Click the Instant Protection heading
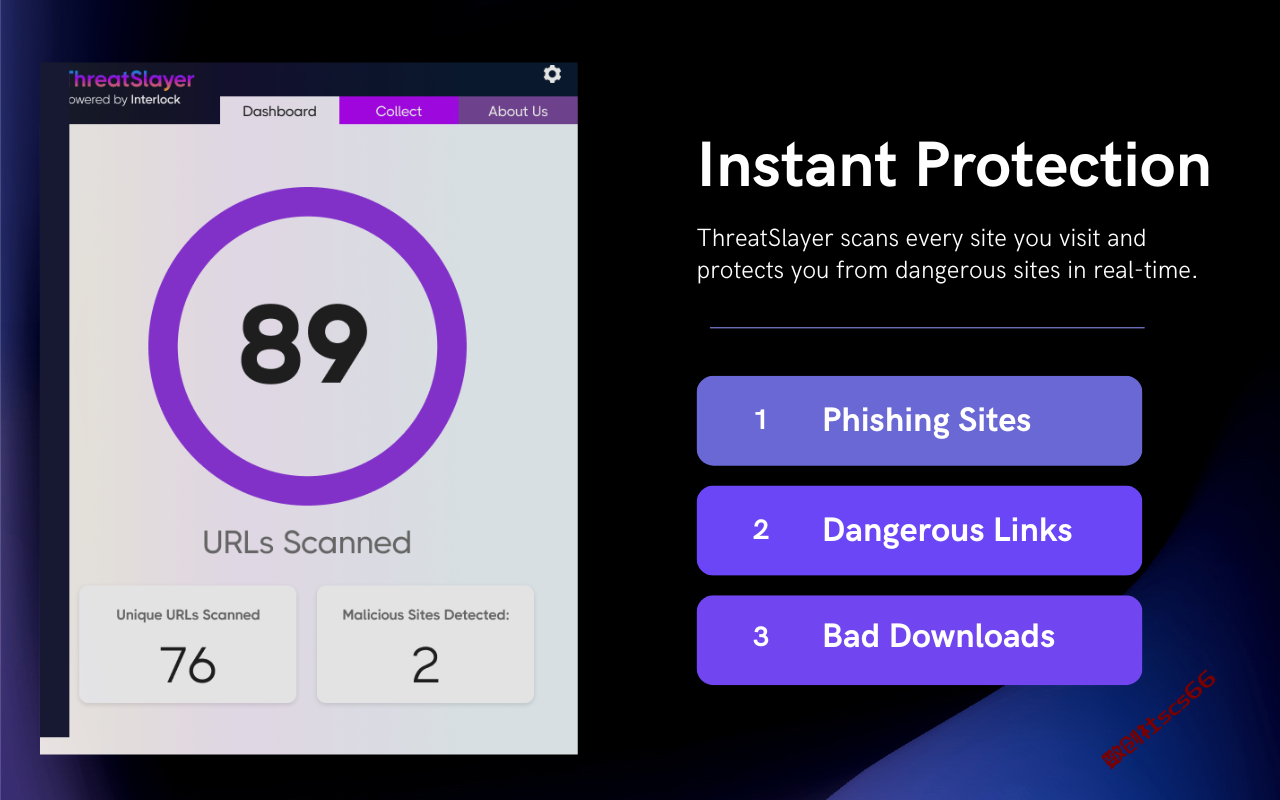This screenshot has height=800, width=1280. 954,165
